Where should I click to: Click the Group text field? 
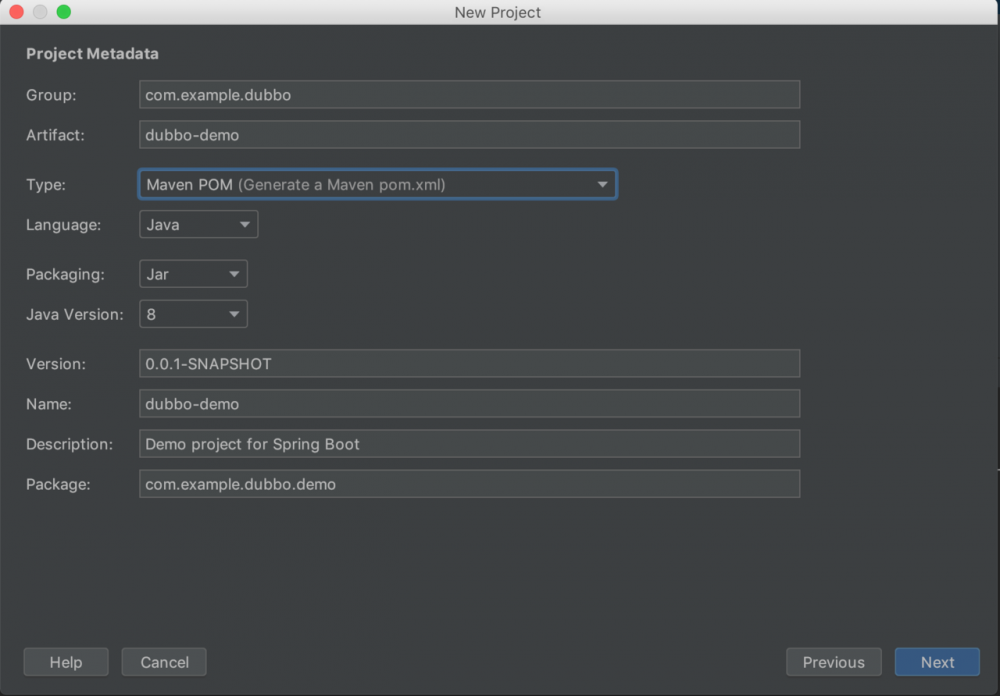pos(469,95)
